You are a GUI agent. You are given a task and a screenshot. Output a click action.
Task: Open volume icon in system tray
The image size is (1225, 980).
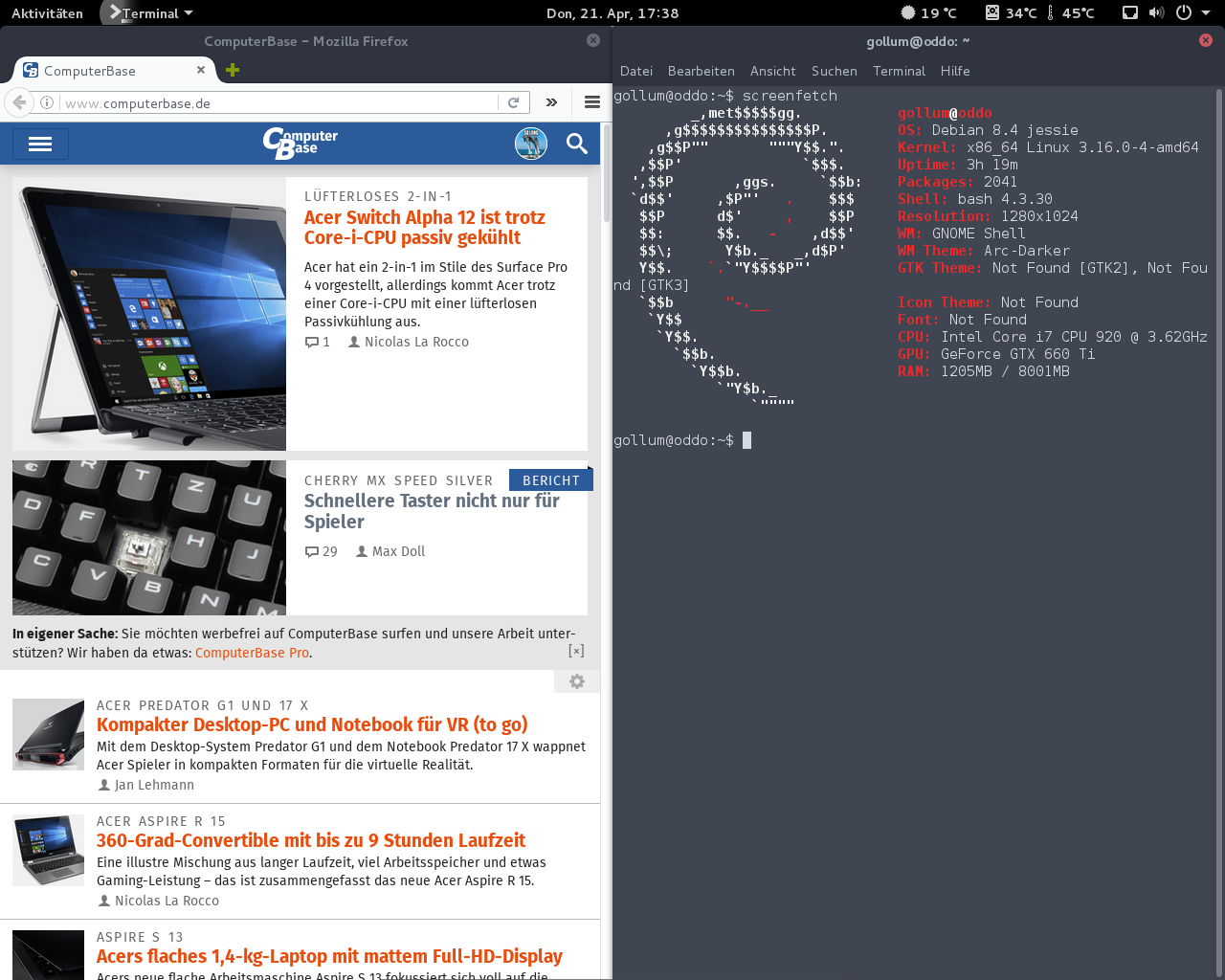click(1156, 12)
